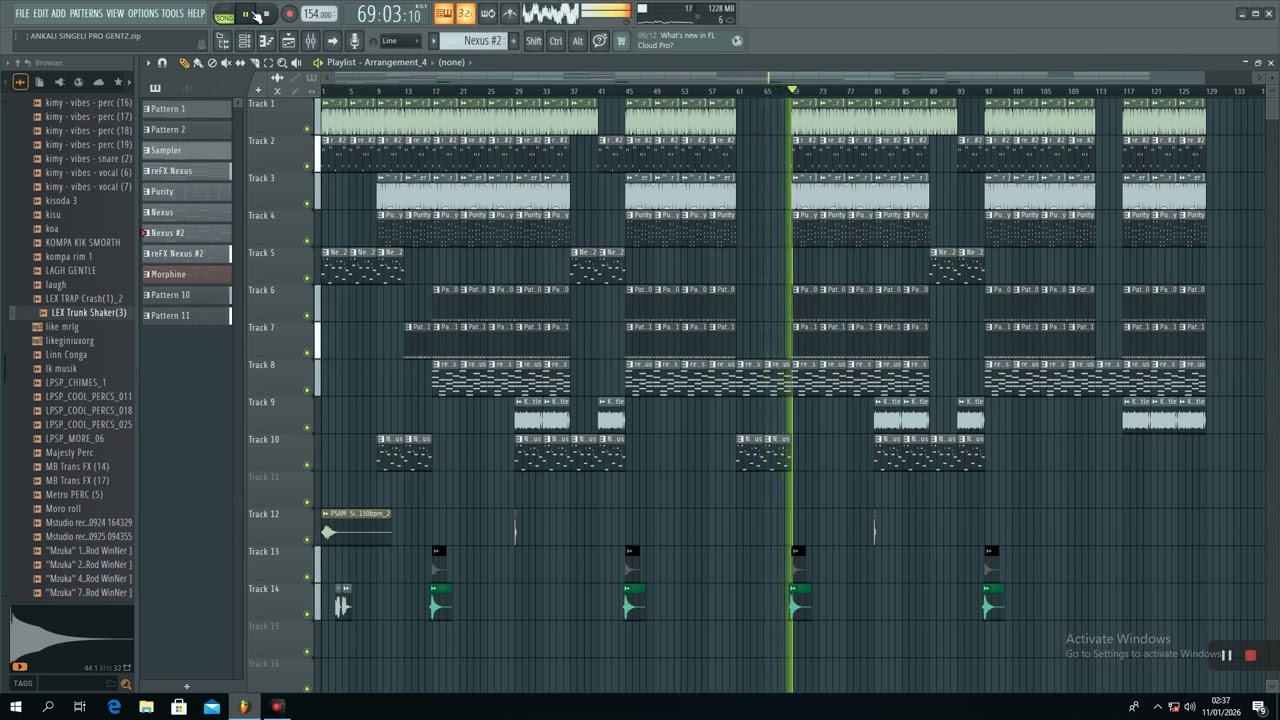Select the Playback speaker tool in Playlist
This screenshot has height=720, width=1280.
pyautogui.click(x=296, y=63)
